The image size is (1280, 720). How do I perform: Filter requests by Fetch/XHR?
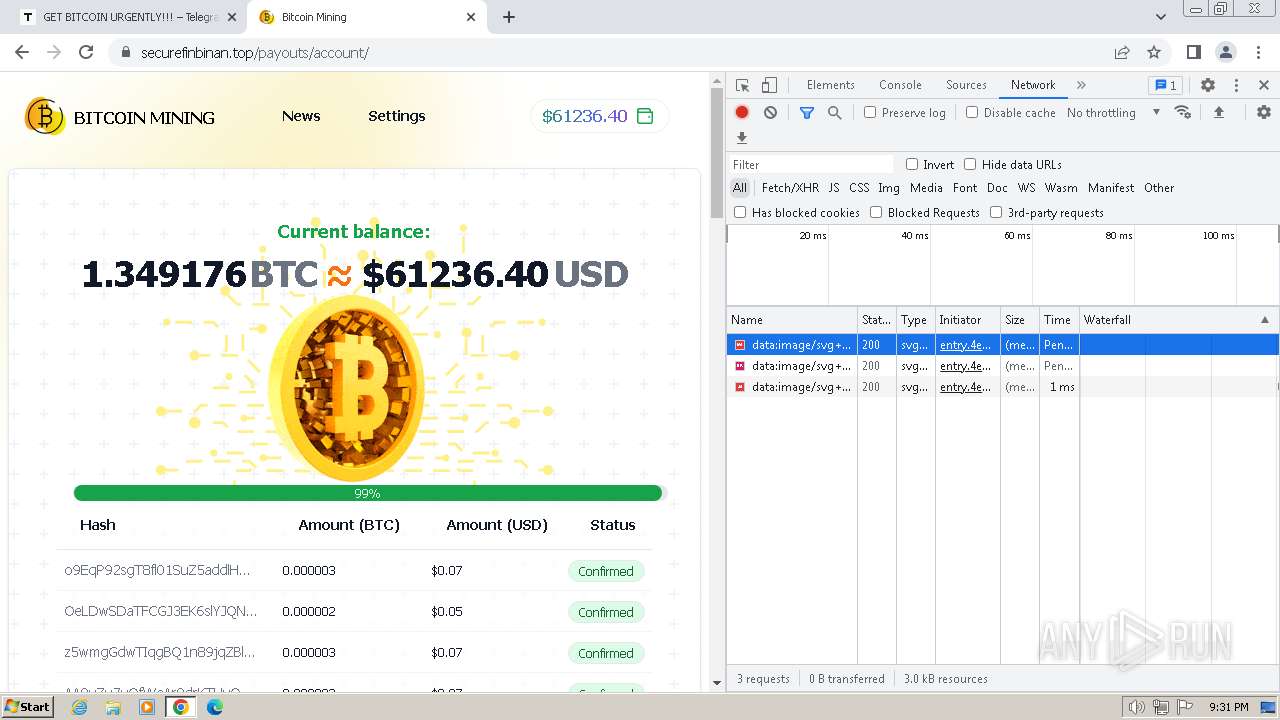click(790, 188)
